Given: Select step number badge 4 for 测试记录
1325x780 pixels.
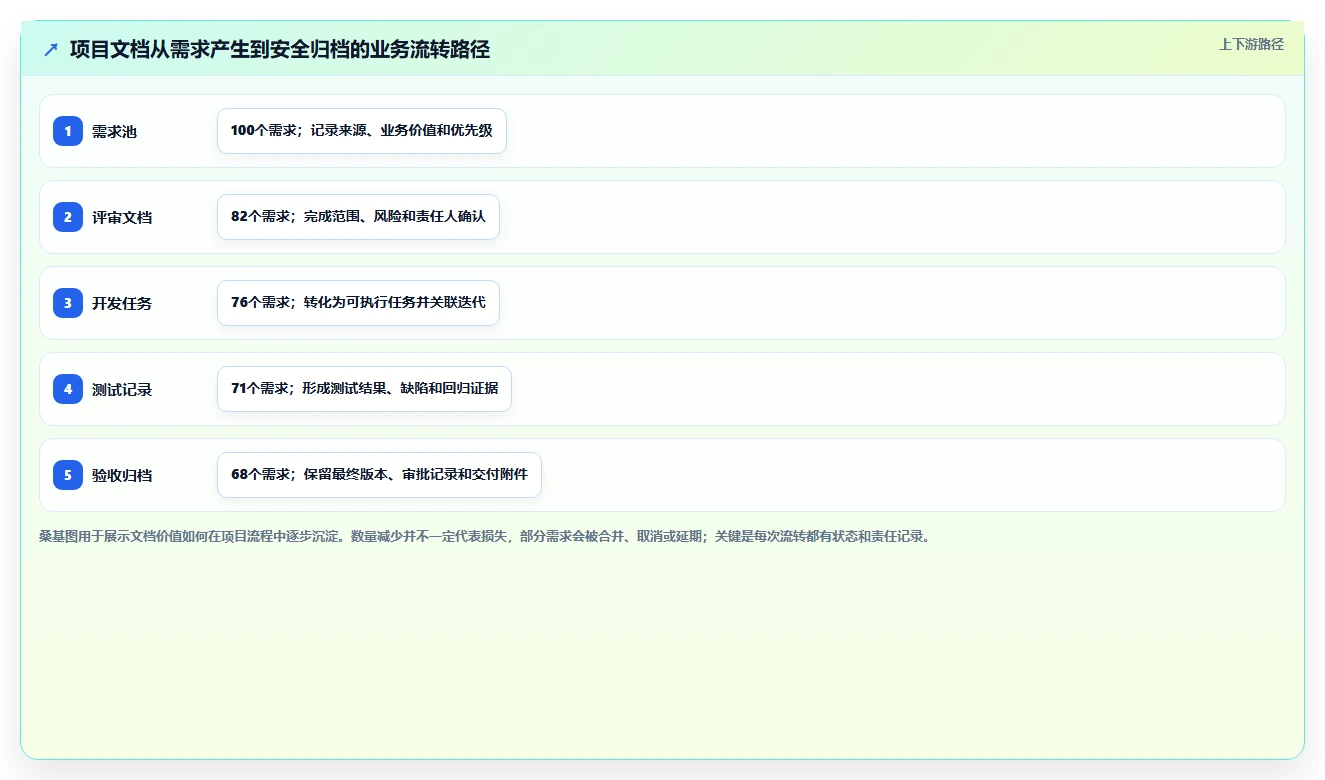Looking at the screenshot, I should 68,389.
